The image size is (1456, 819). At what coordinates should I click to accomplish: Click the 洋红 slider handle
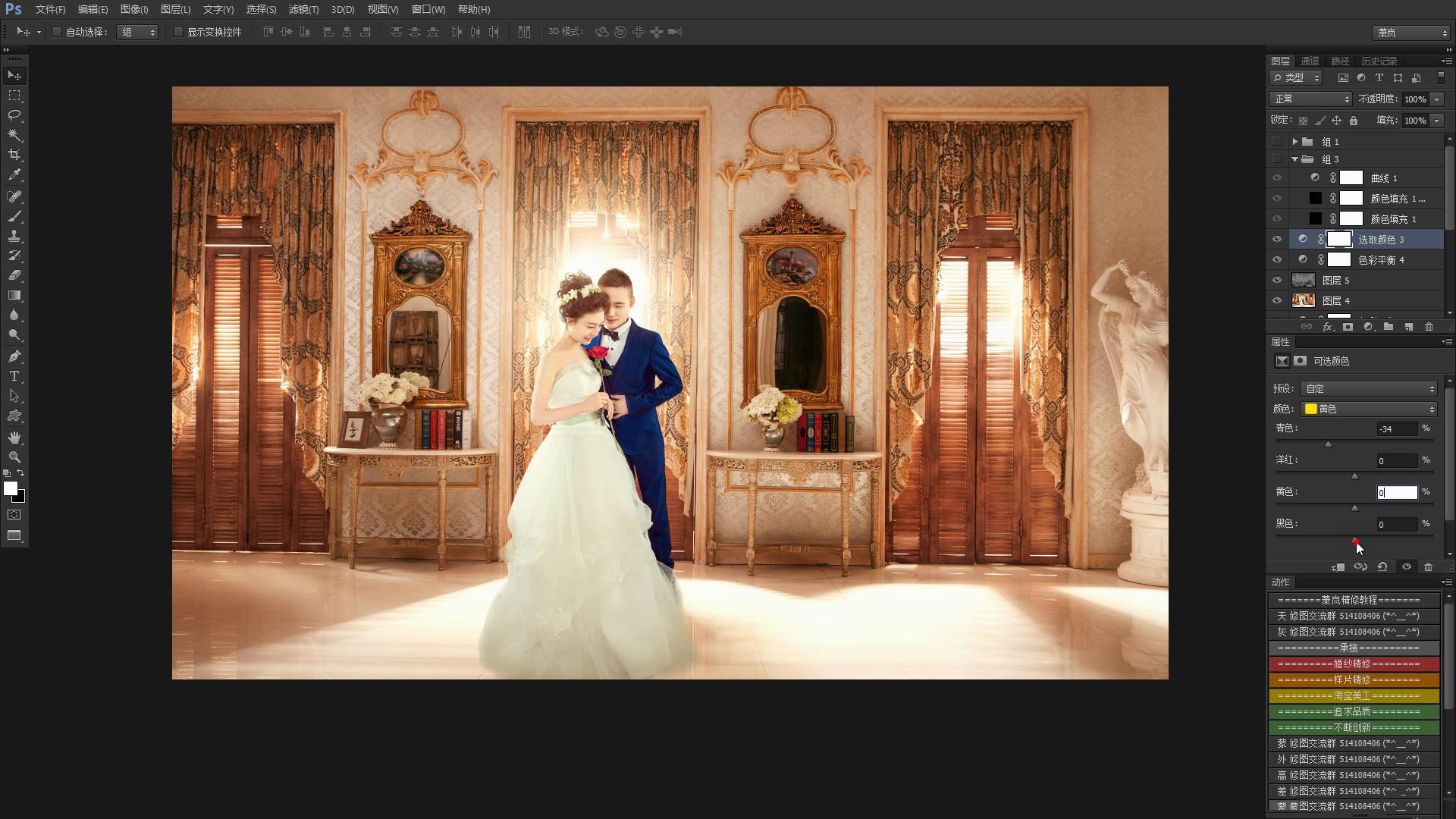tap(1355, 476)
